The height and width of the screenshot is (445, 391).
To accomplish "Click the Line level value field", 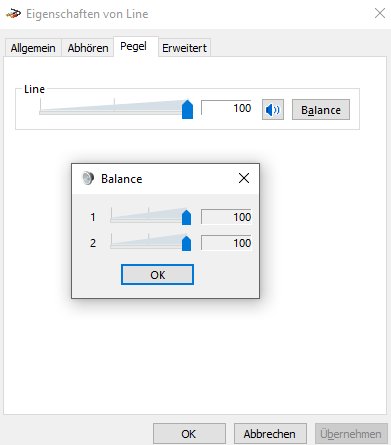I will pos(226,108).
